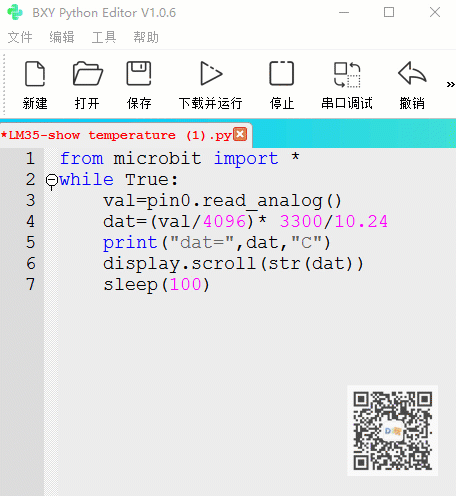456x496 pixels.
Task: Close the BXY Python Editor window
Action: coord(435,12)
